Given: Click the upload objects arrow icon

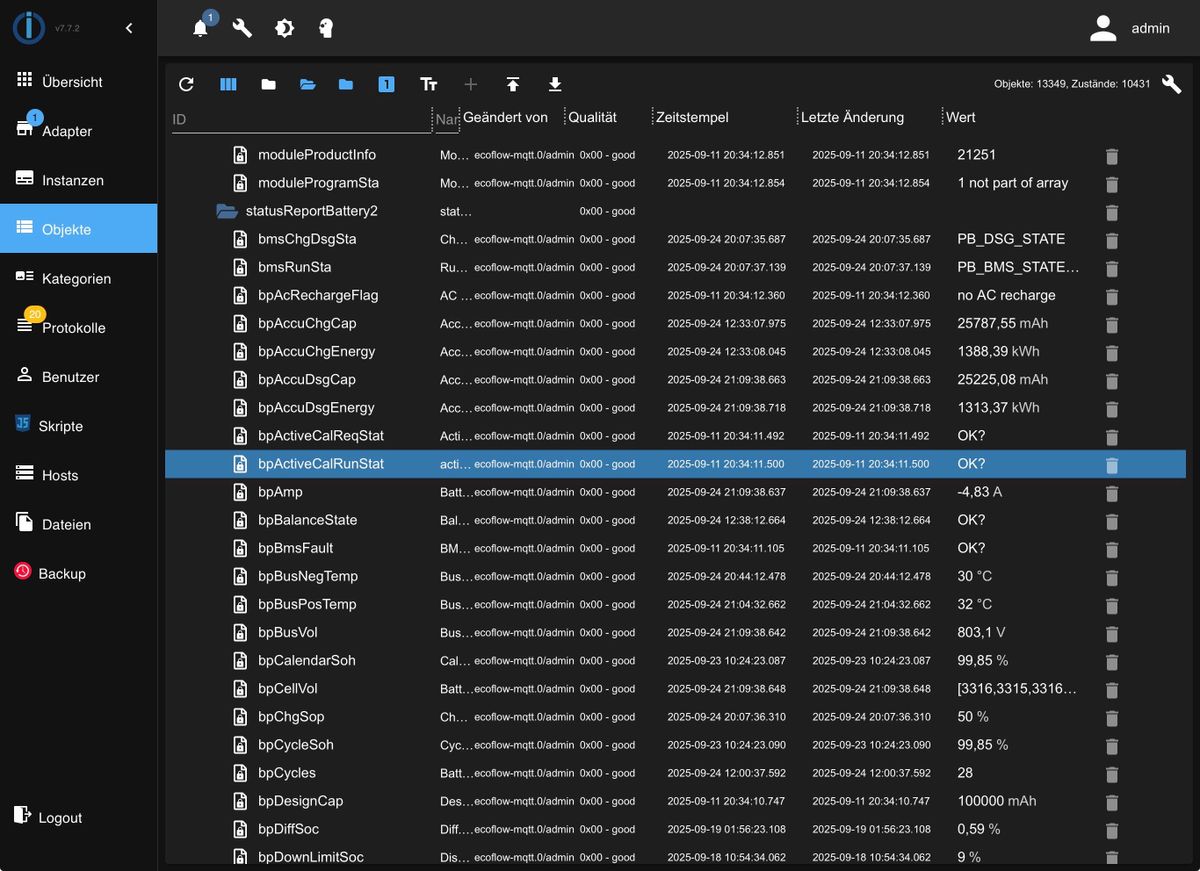Looking at the screenshot, I should pos(513,85).
